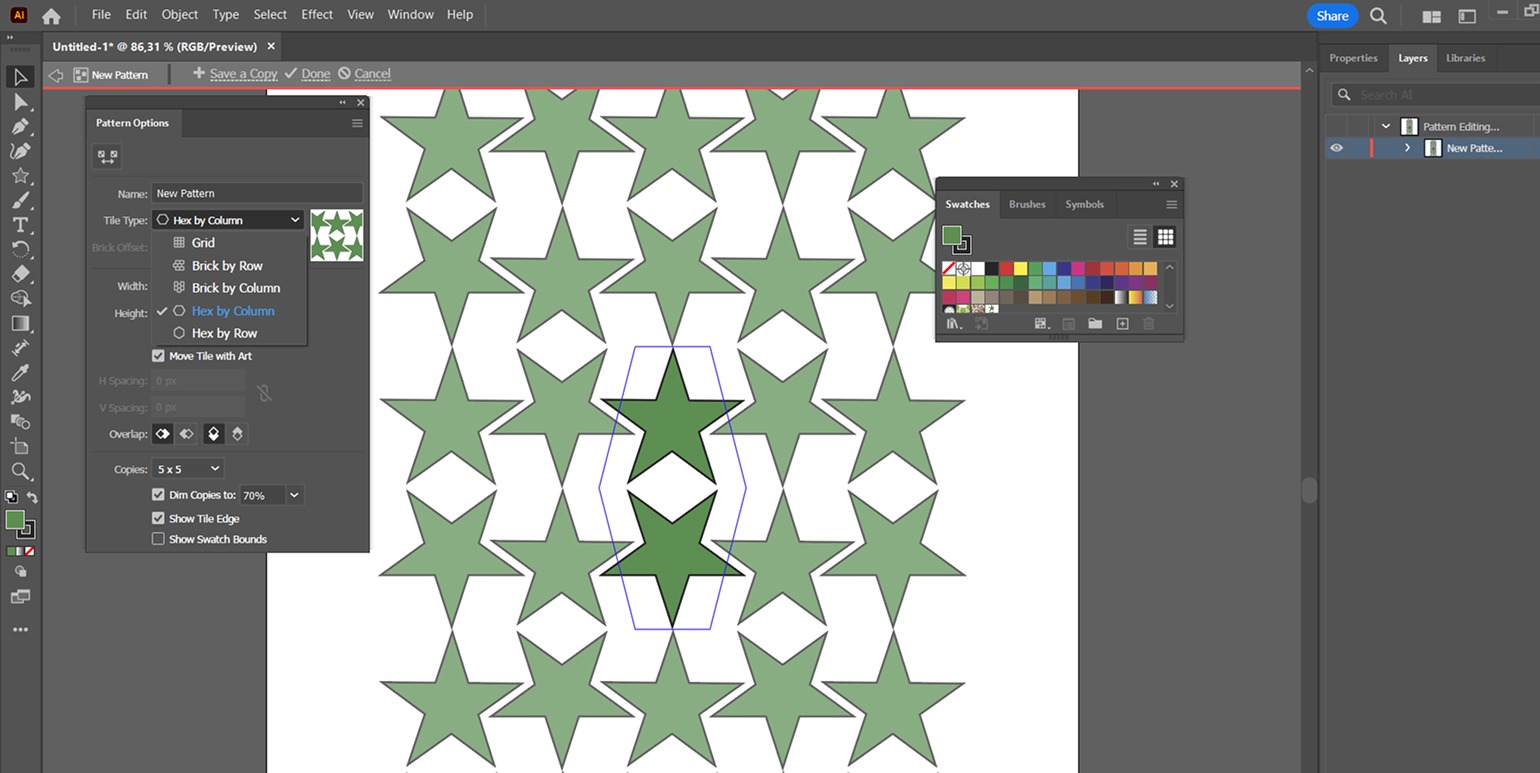Viewport: 1540px width, 773px height.
Task: Select the Type tool
Action: (x=20, y=225)
